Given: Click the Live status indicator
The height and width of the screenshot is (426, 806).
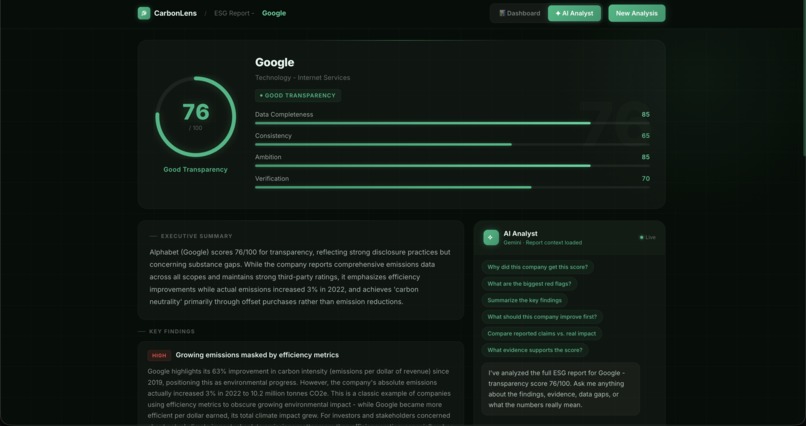Looking at the screenshot, I should 647,237.
